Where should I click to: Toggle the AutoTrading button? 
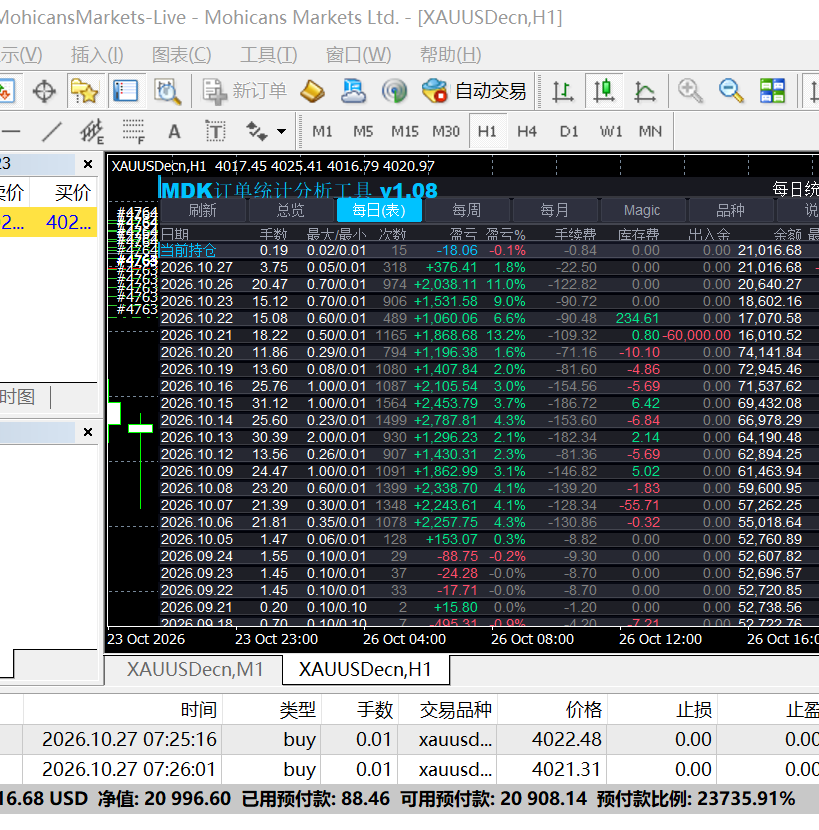474,92
